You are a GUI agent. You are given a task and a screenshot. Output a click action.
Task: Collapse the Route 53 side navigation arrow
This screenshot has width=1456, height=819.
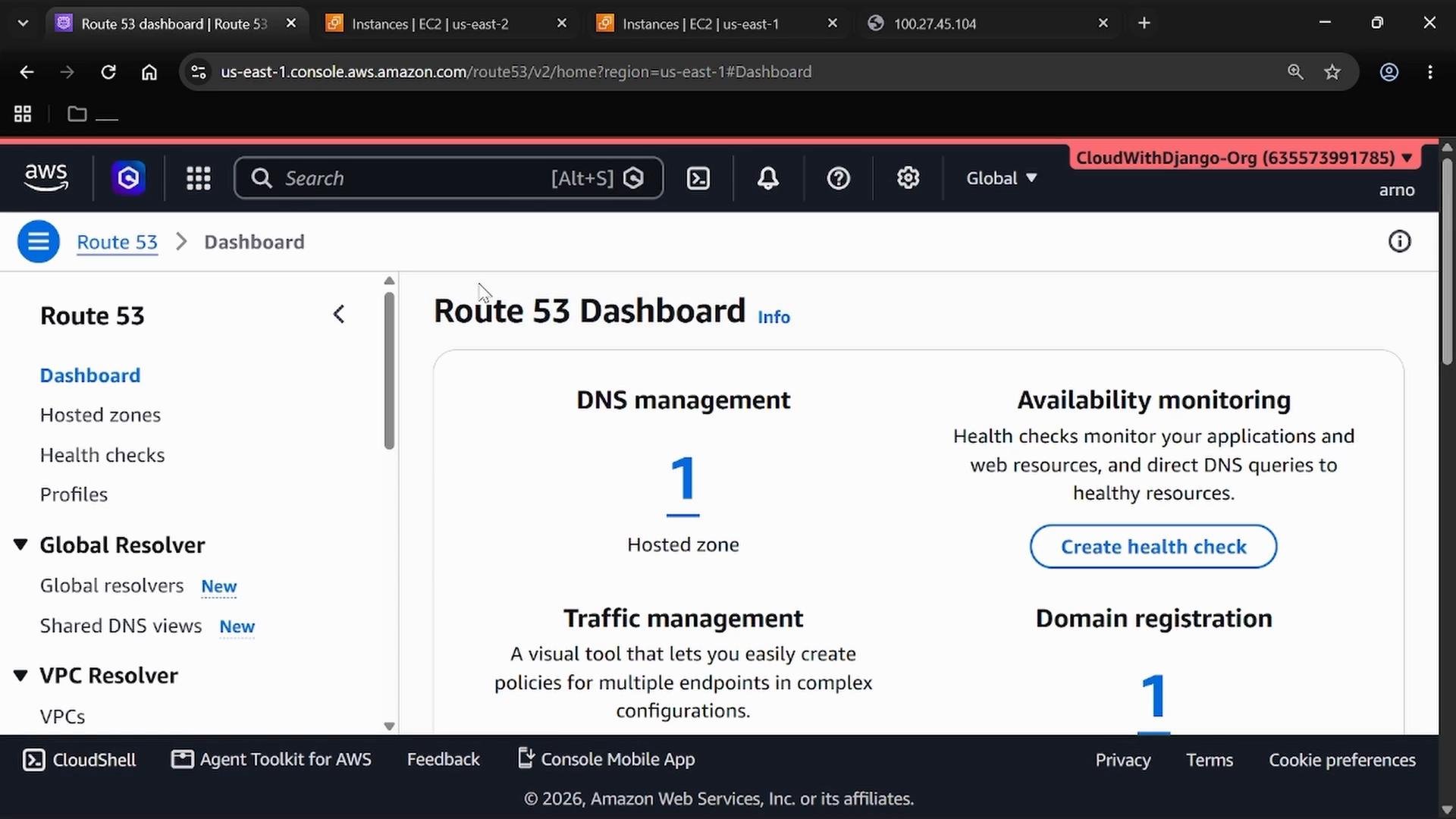339,314
